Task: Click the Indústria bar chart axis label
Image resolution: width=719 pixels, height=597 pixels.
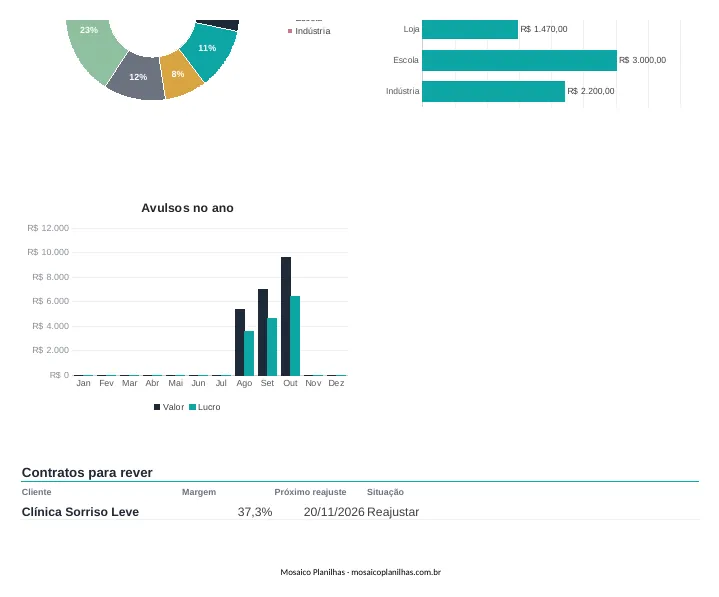Action: (403, 91)
